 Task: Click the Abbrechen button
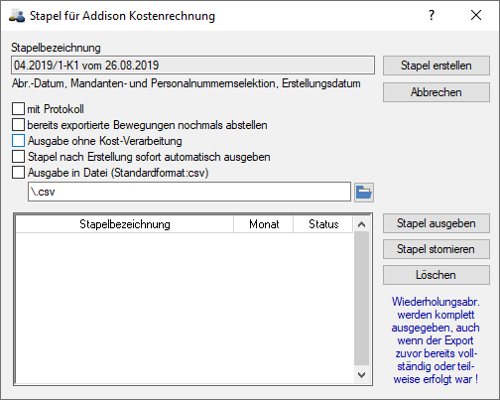tap(436, 92)
